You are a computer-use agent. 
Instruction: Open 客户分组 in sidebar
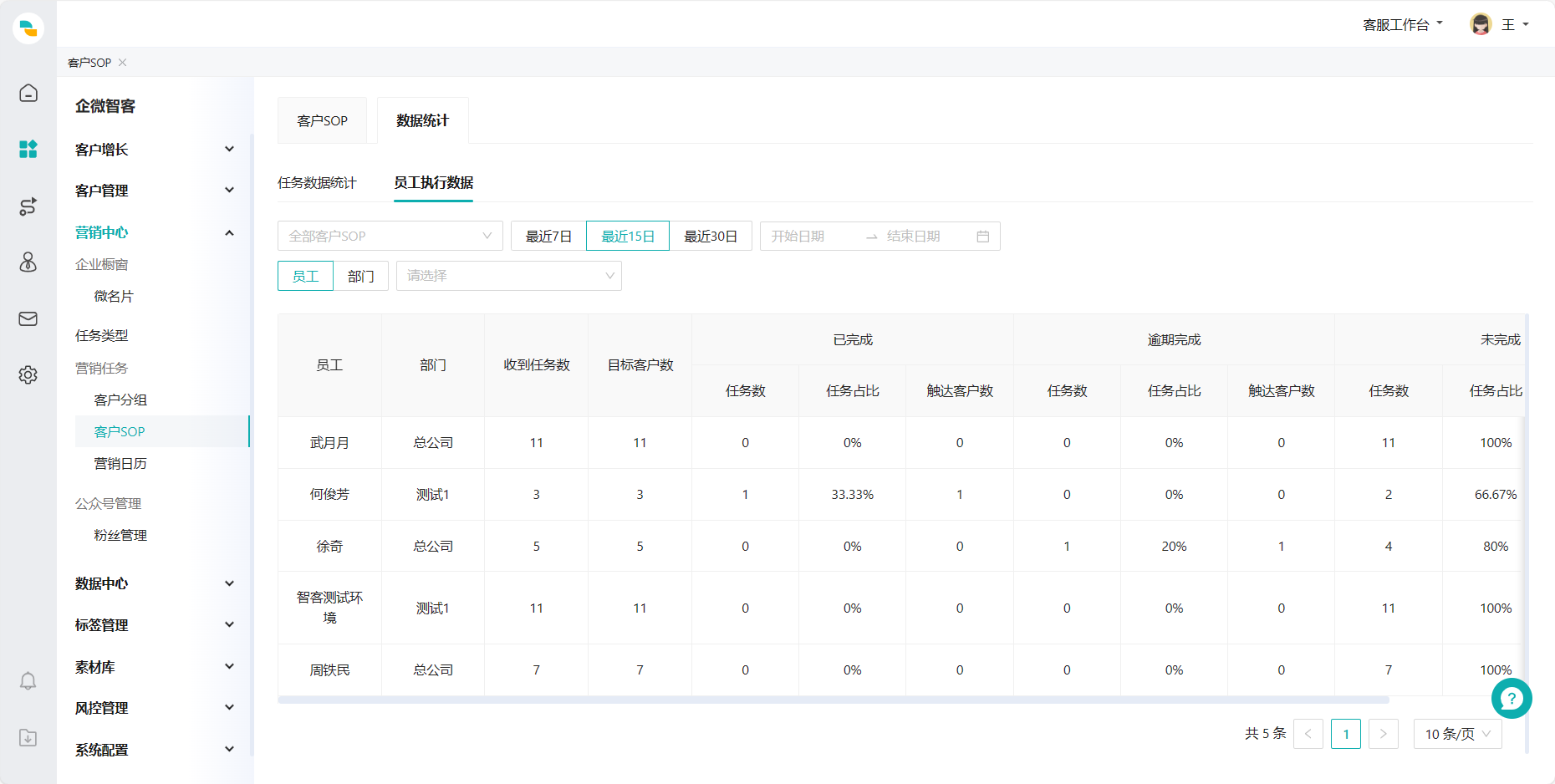point(120,400)
